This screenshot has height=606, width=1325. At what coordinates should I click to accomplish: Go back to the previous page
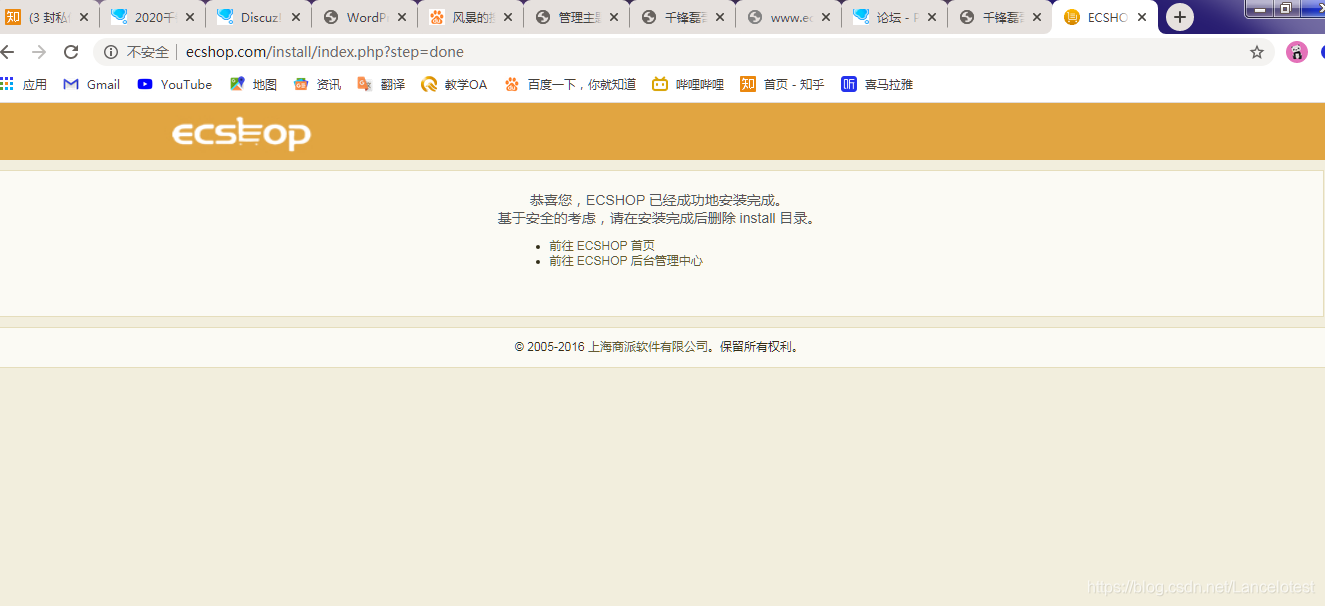click(8, 52)
